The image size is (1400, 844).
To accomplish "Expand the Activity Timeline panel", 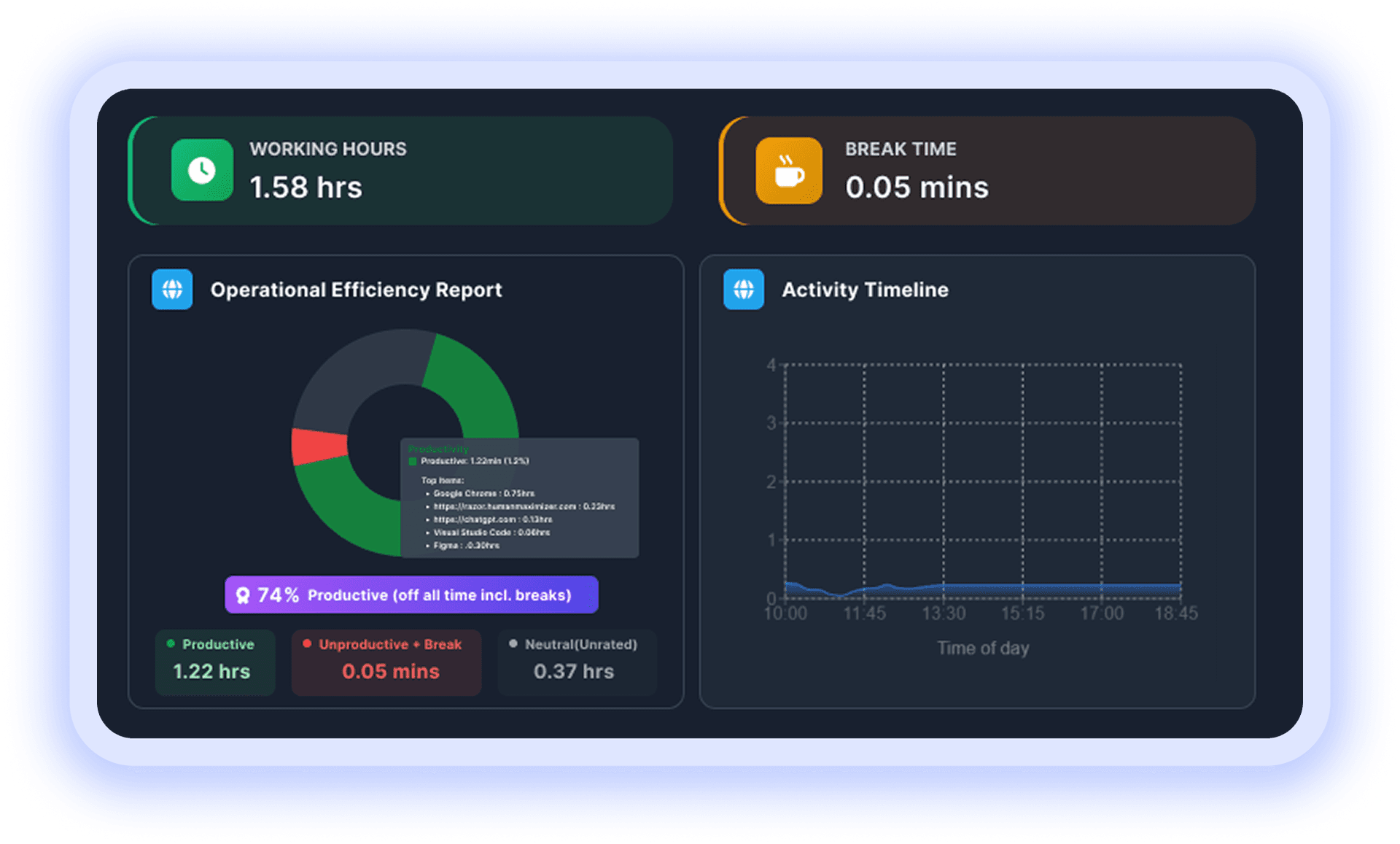I will coord(865,289).
